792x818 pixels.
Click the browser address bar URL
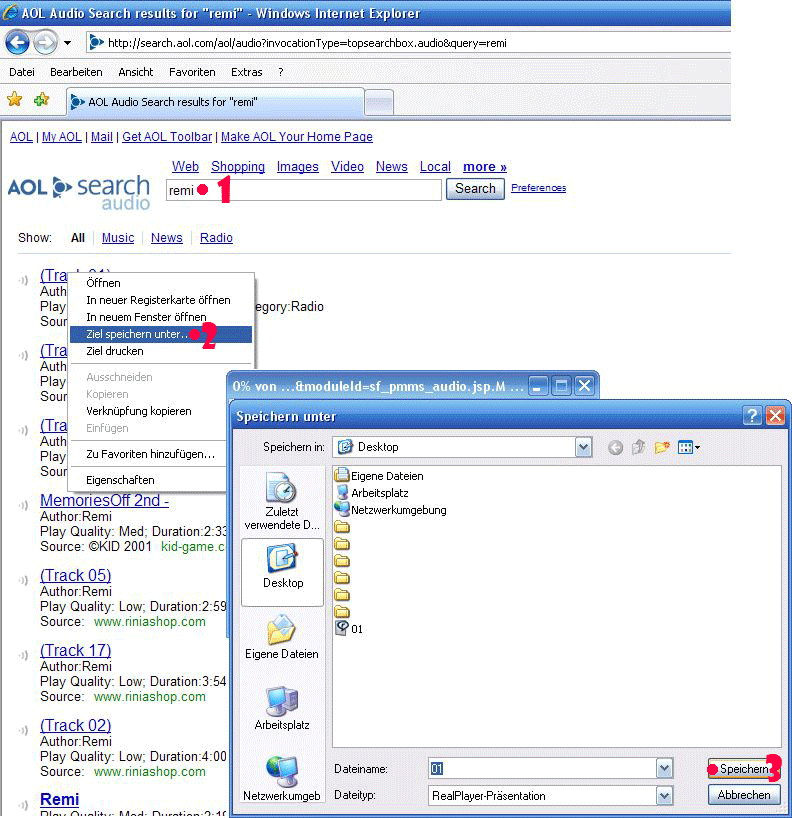(x=307, y=43)
